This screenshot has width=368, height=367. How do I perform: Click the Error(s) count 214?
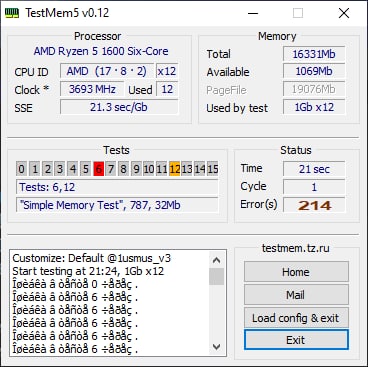(314, 205)
